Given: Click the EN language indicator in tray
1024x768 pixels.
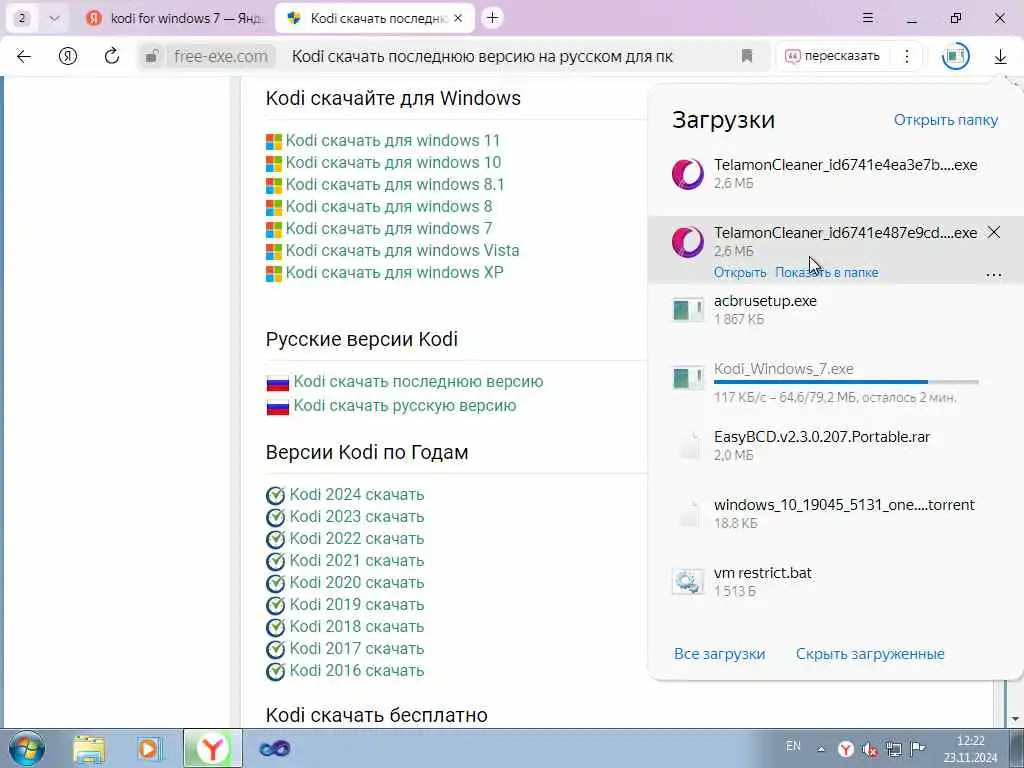Looking at the screenshot, I should [x=793, y=746].
